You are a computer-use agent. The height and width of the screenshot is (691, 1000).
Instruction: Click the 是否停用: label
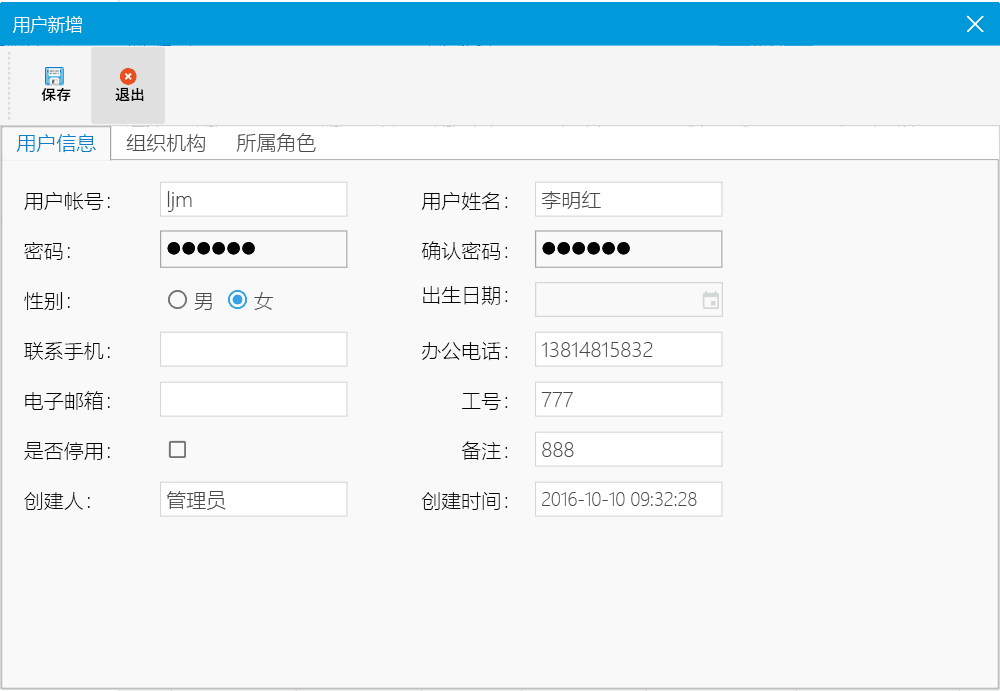point(68,451)
